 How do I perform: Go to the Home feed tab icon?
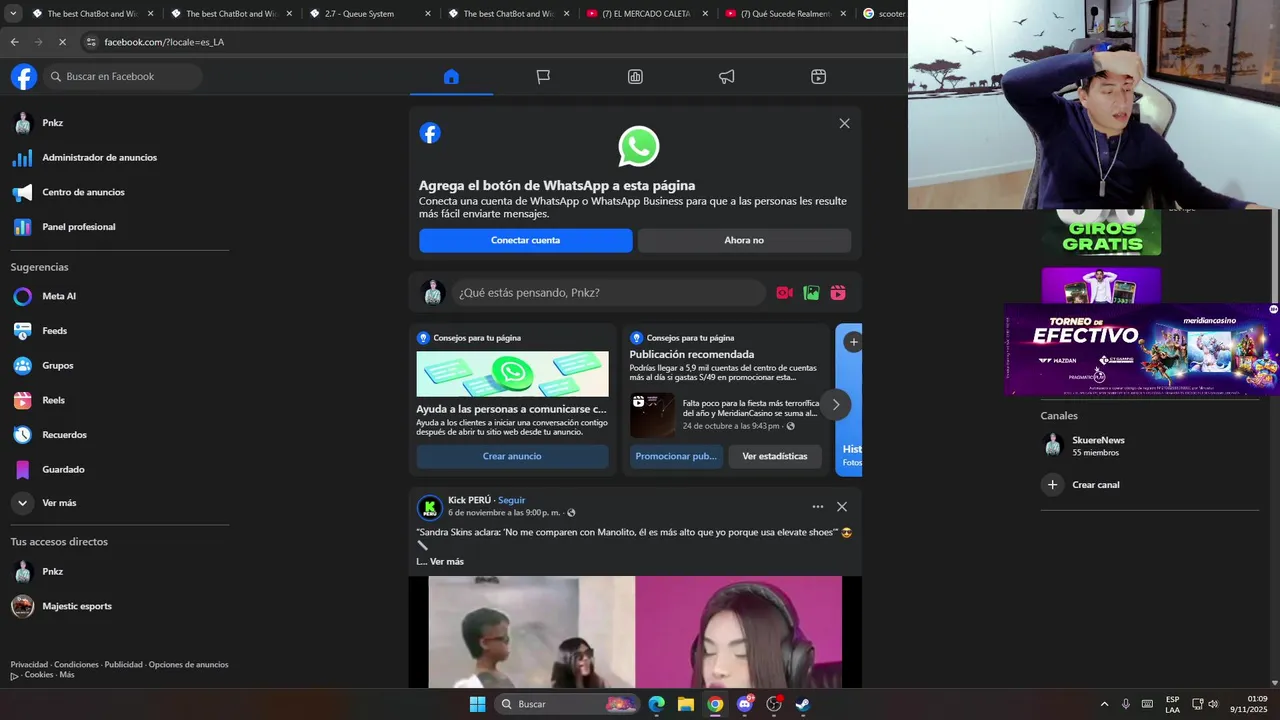click(x=451, y=77)
